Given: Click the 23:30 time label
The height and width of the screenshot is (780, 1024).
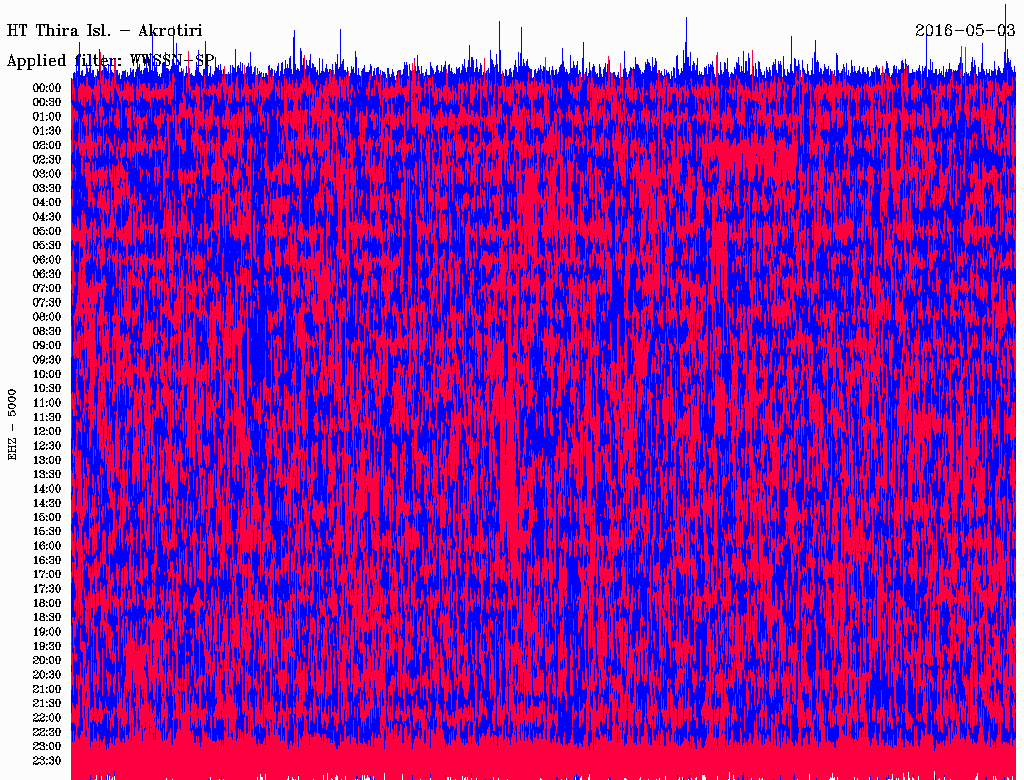Looking at the screenshot, I should (x=47, y=761).
